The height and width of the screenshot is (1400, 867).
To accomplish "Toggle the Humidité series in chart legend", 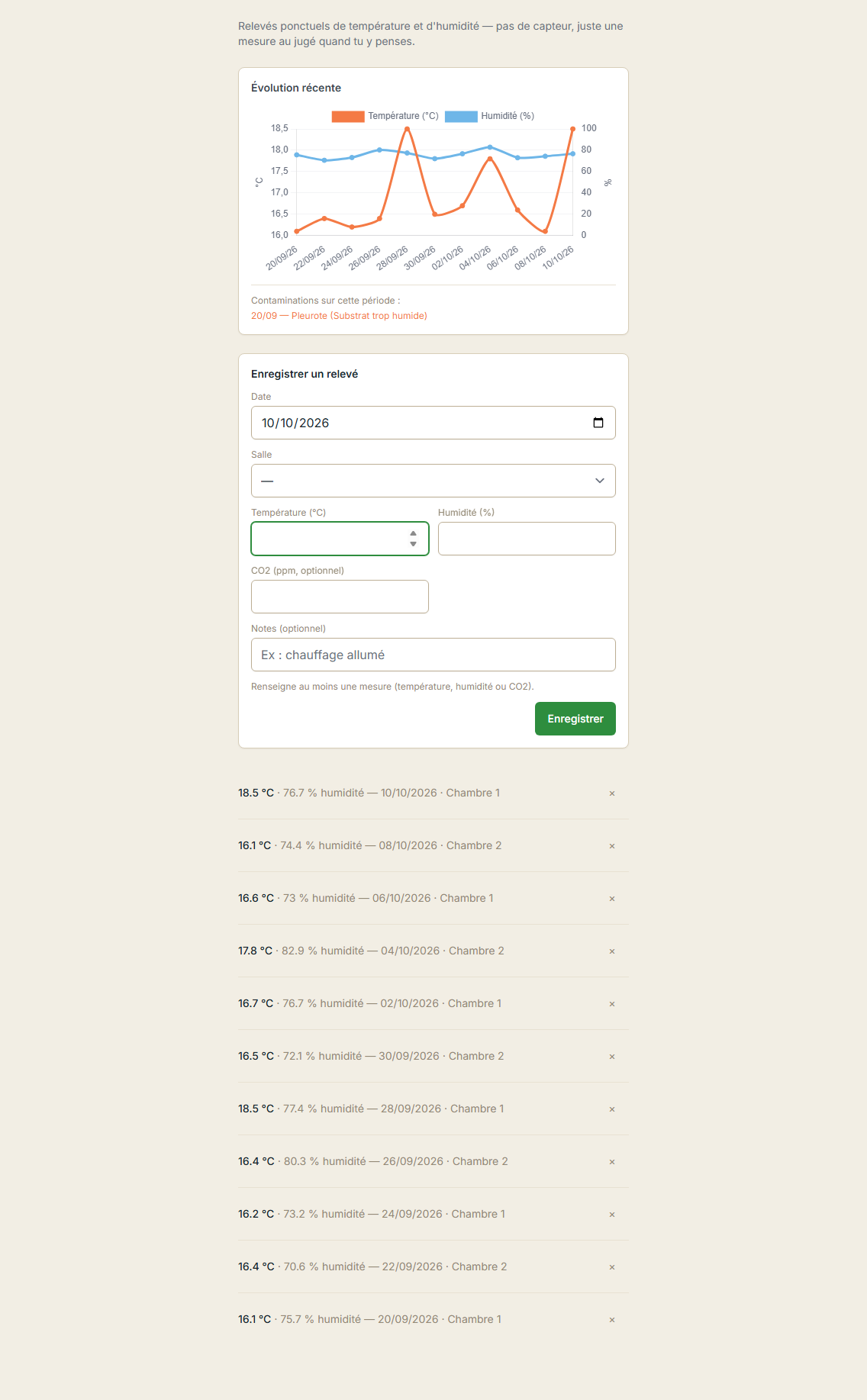I will (490, 116).
